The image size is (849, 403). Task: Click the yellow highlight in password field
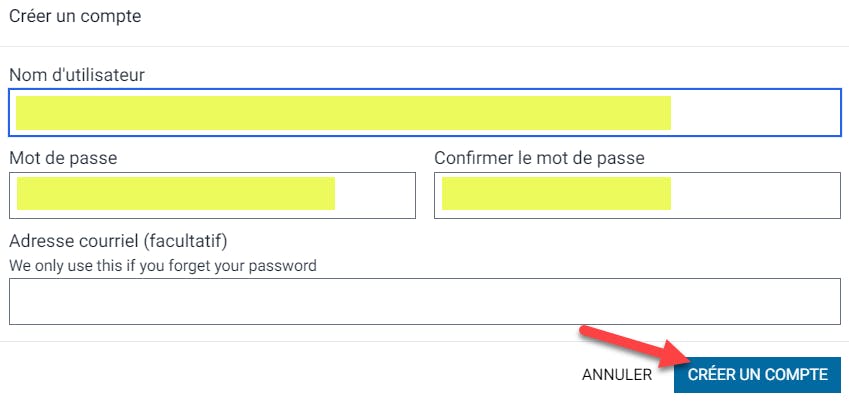pyautogui.click(x=175, y=194)
